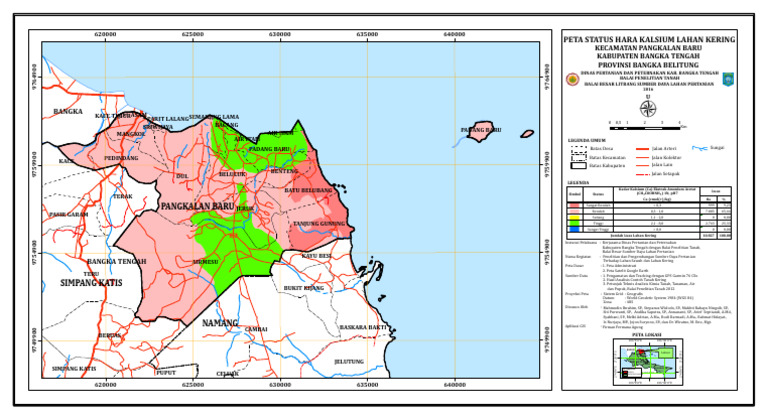Click the 'PADANG BARU' island label

point(481,130)
